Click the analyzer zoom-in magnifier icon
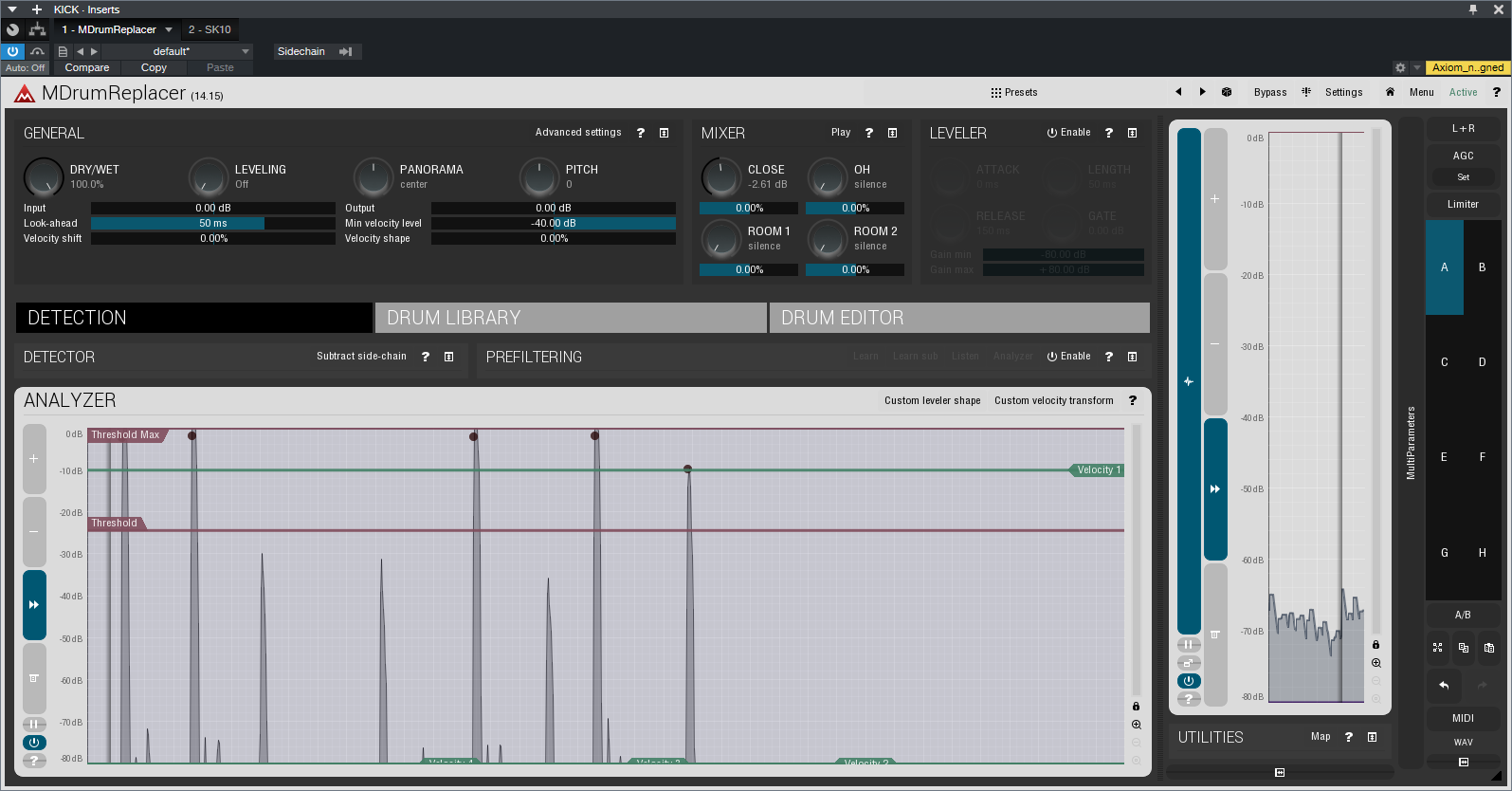This screenshot has height=791, width=1512. coord(1136,725)
